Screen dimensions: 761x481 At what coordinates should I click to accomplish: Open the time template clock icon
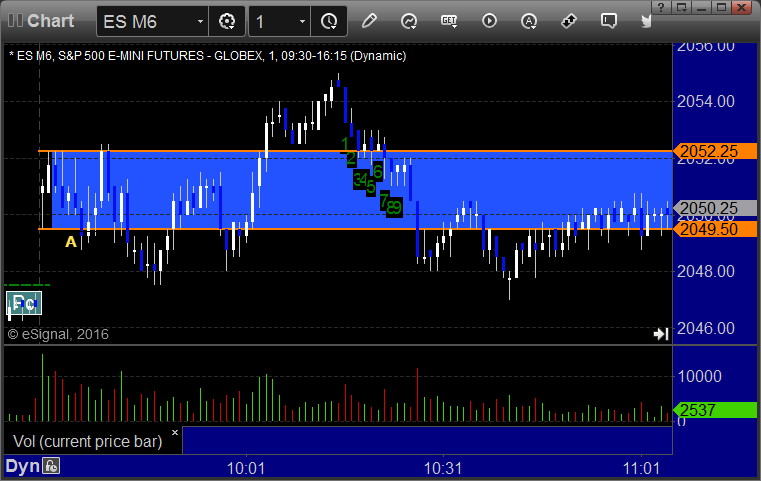(329, 21)
